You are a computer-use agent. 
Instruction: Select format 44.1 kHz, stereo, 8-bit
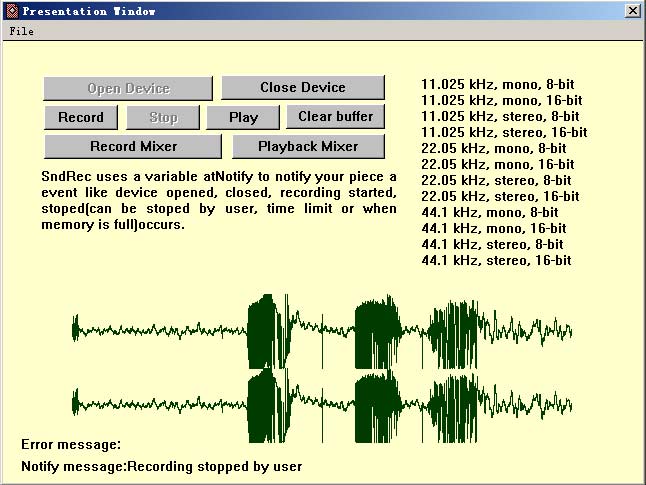(x=492, y=244)
